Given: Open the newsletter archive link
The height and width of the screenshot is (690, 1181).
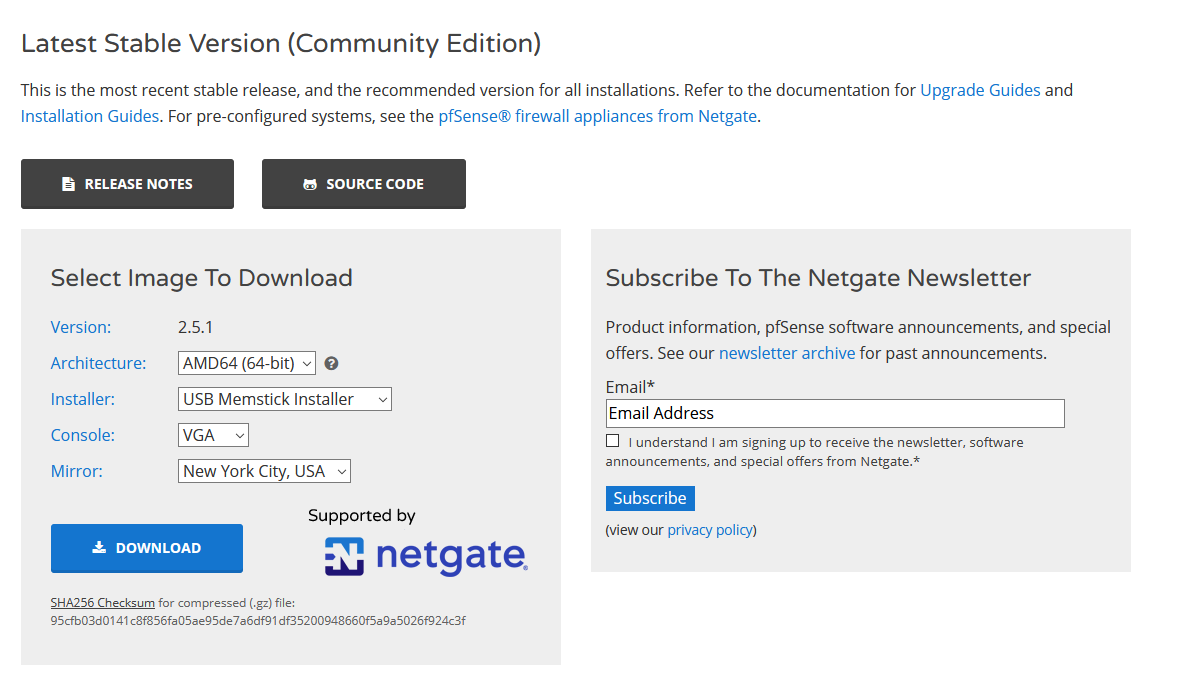Looking at the screenshot, I should [x=787, y=353].
